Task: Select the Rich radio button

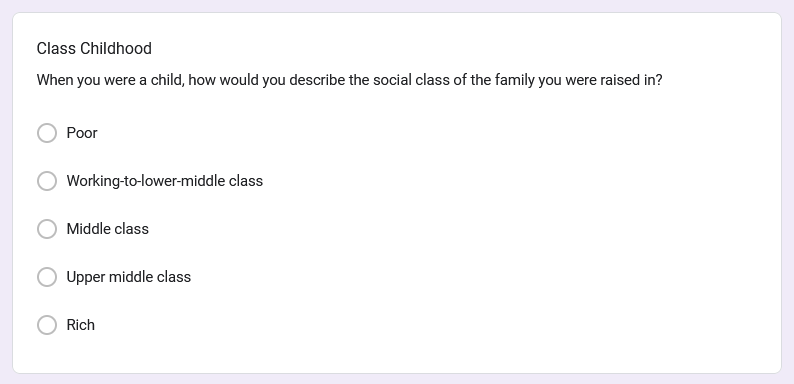Action: [47, 325]
